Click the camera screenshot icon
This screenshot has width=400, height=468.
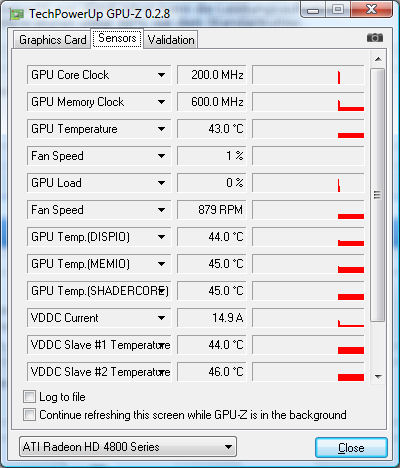pyautogui.click(x=375, y=38)
